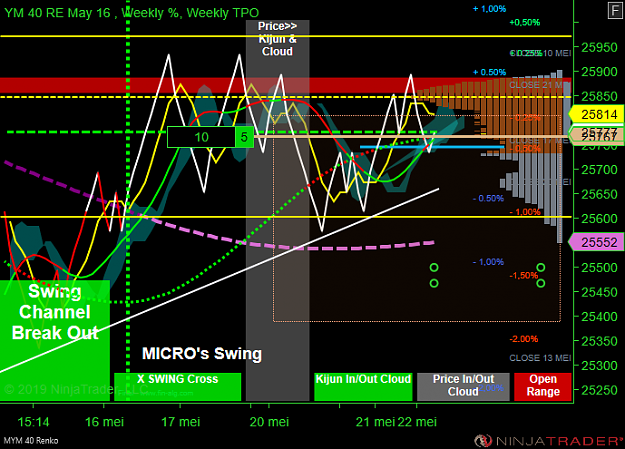Click the 25600 price axis label

pos(599,219)
